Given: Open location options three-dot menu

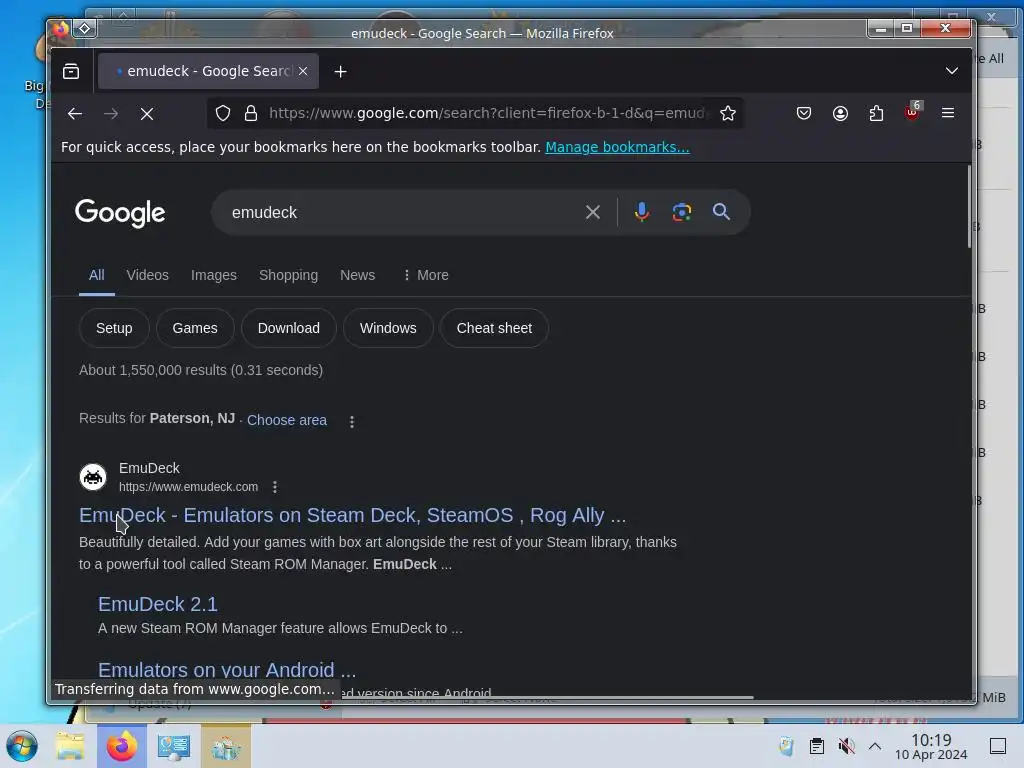Looking at the screenshot, I should pyautogui.click(x=352, y=422).
